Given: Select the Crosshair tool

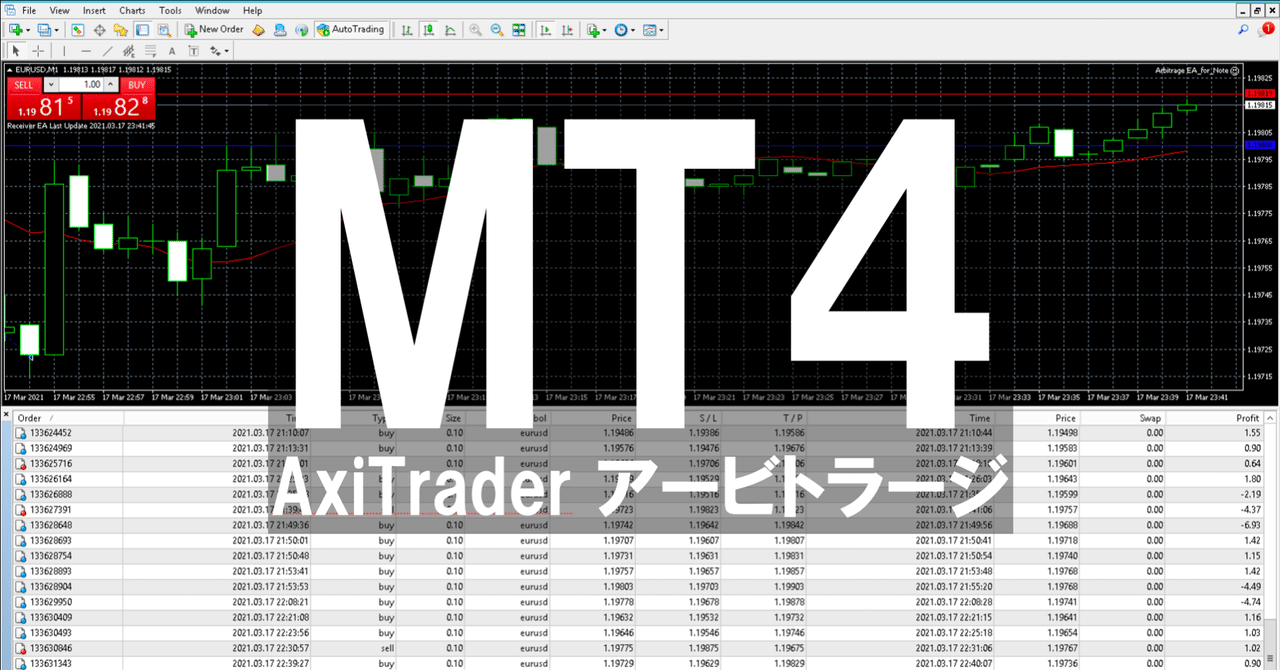Looking at the screenshot, I should click(37, 50).
